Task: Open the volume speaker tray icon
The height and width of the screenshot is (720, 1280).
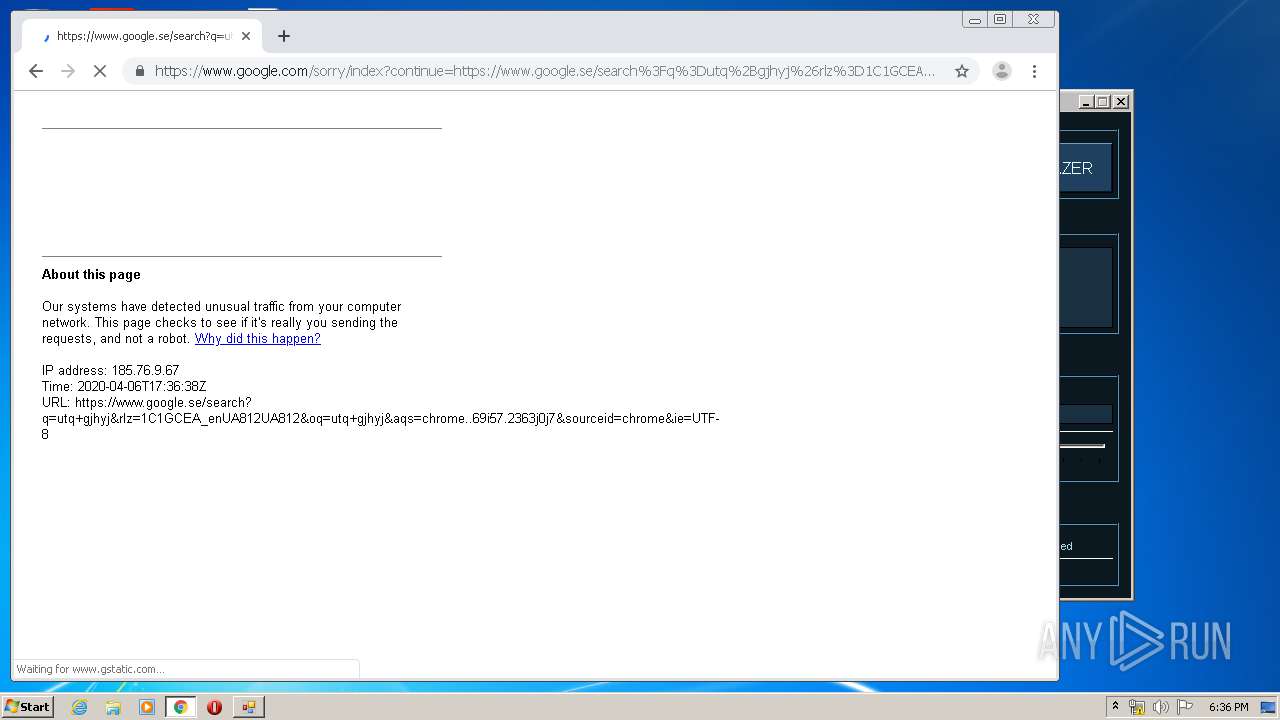Action: click(1161, 707)
